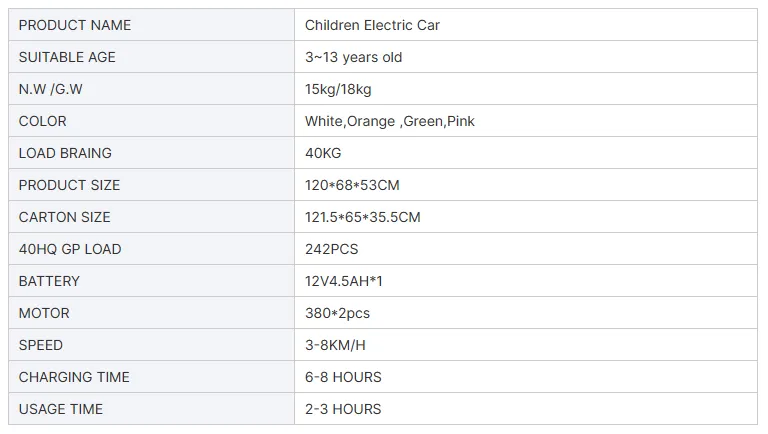Click the PRODUCT SIZE label
The width and height of the screenshot is (768, 434).
click(x=69, y=185)
